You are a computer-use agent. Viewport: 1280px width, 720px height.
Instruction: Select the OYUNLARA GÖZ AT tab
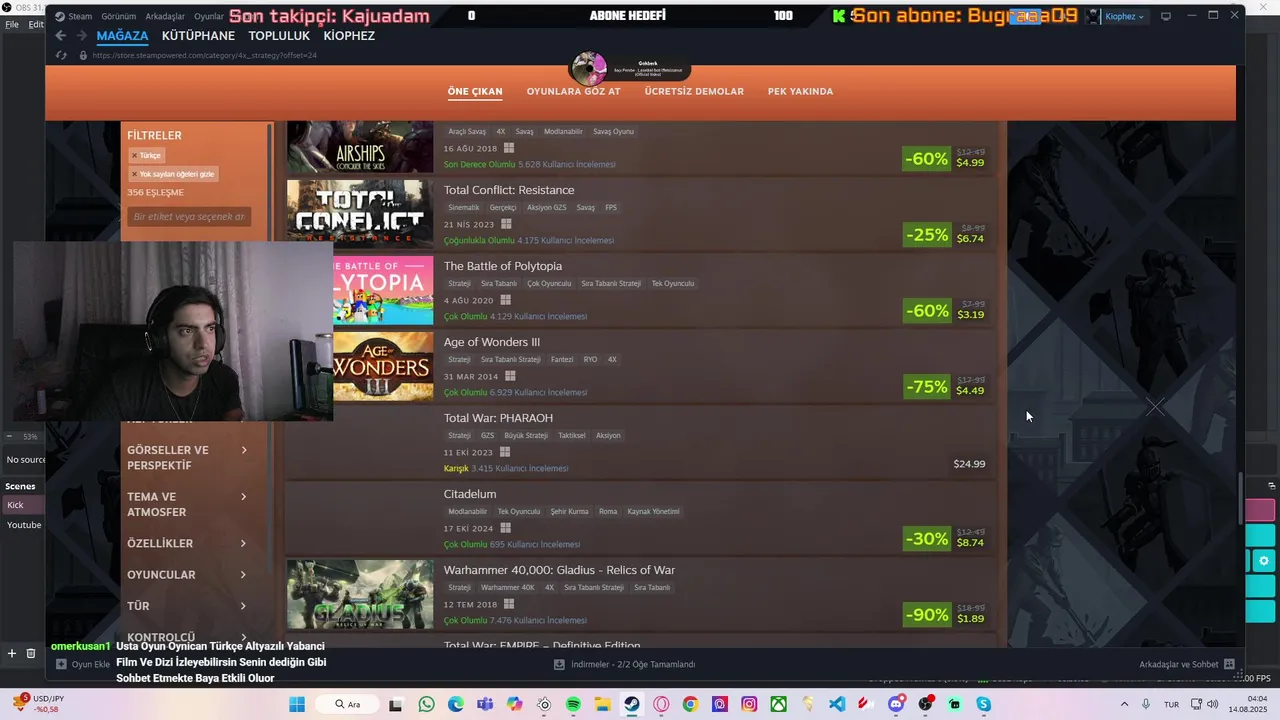[573, 91]
